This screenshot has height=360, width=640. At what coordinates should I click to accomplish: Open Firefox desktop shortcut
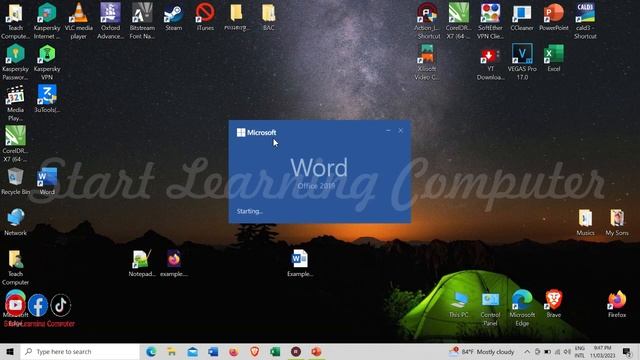click(x=617, y=304)
